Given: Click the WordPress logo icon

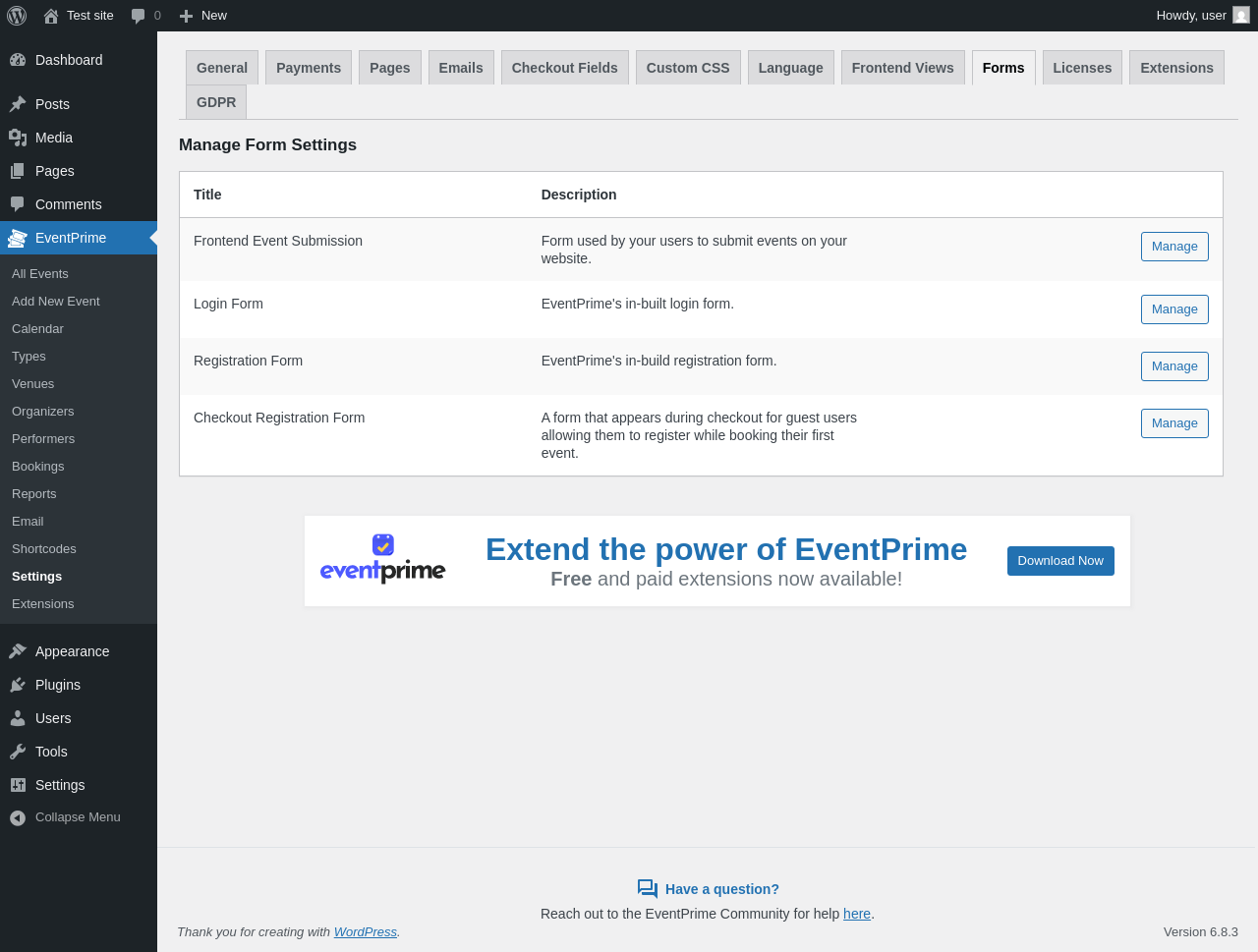Looking at the screenshot, I should pos(17,16).
